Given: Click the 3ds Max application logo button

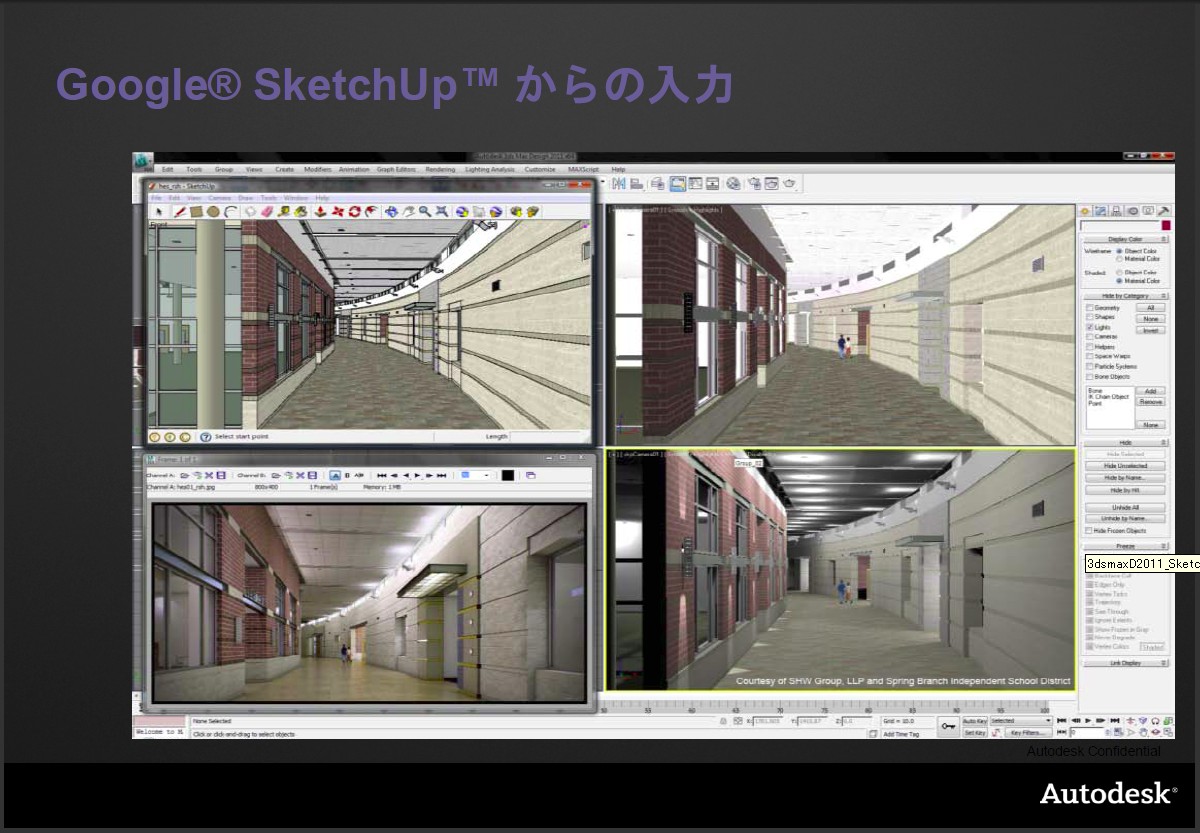Looking at the screenshot, I should coord(143,162).
